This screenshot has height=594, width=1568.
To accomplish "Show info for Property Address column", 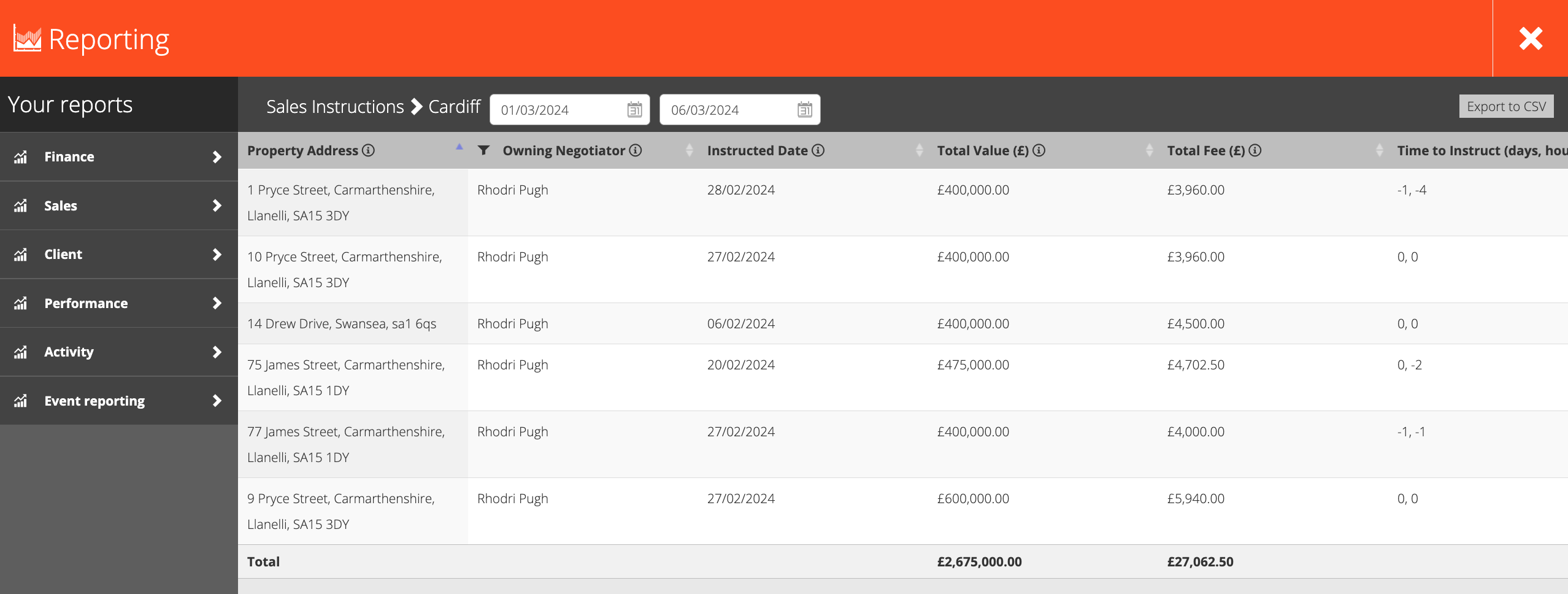I will tap(368, 150).
